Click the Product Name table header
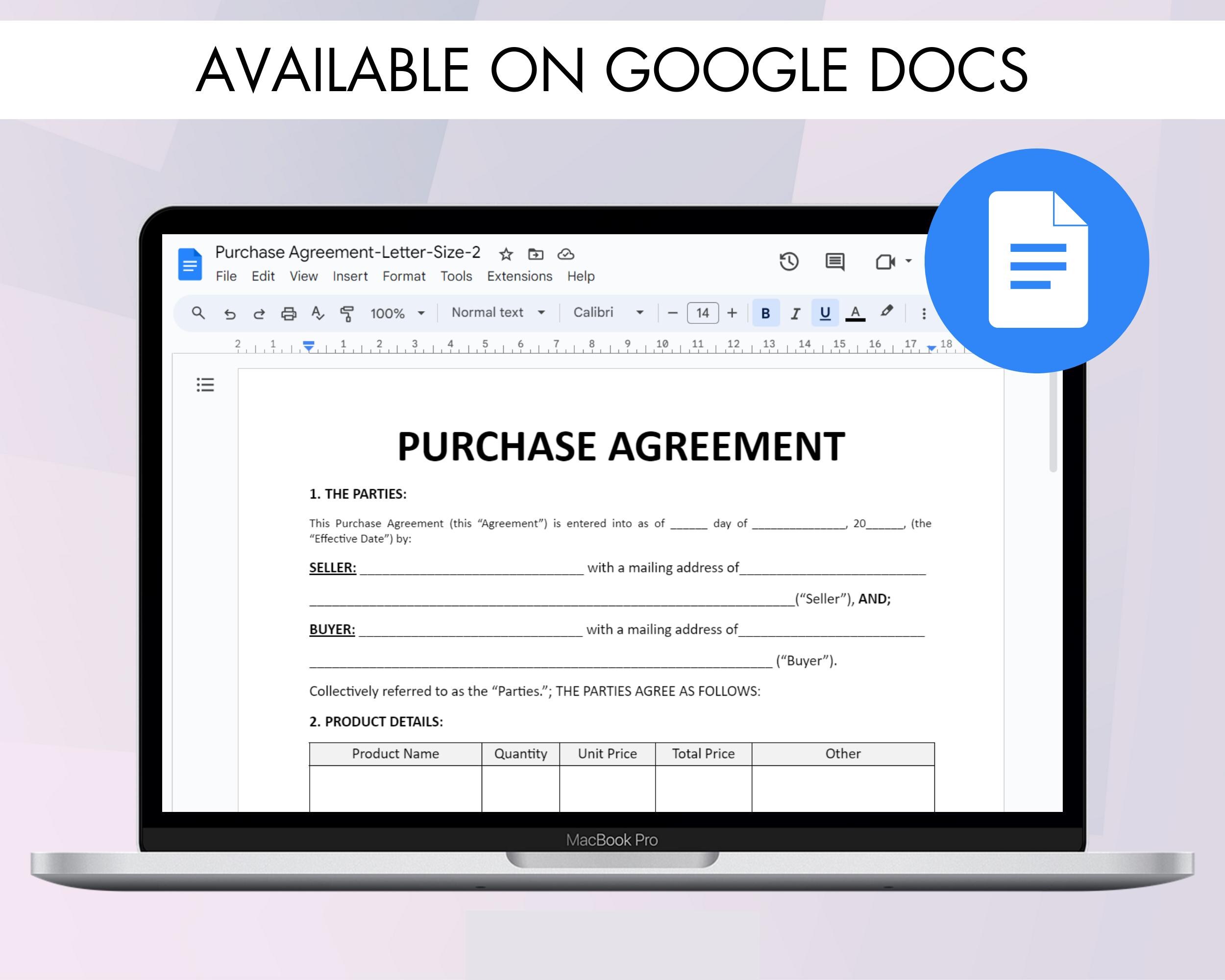 tap(395, 754)
